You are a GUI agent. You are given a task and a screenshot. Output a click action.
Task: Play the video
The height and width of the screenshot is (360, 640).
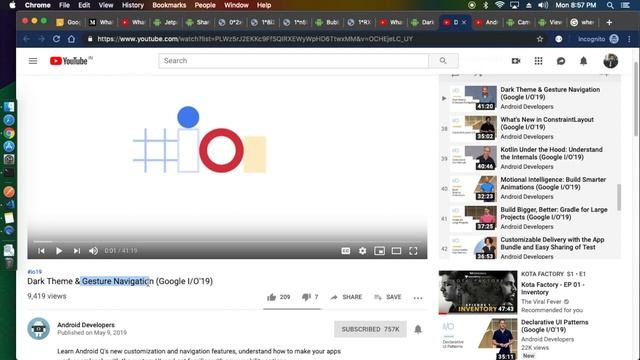(x=59, y=251)
